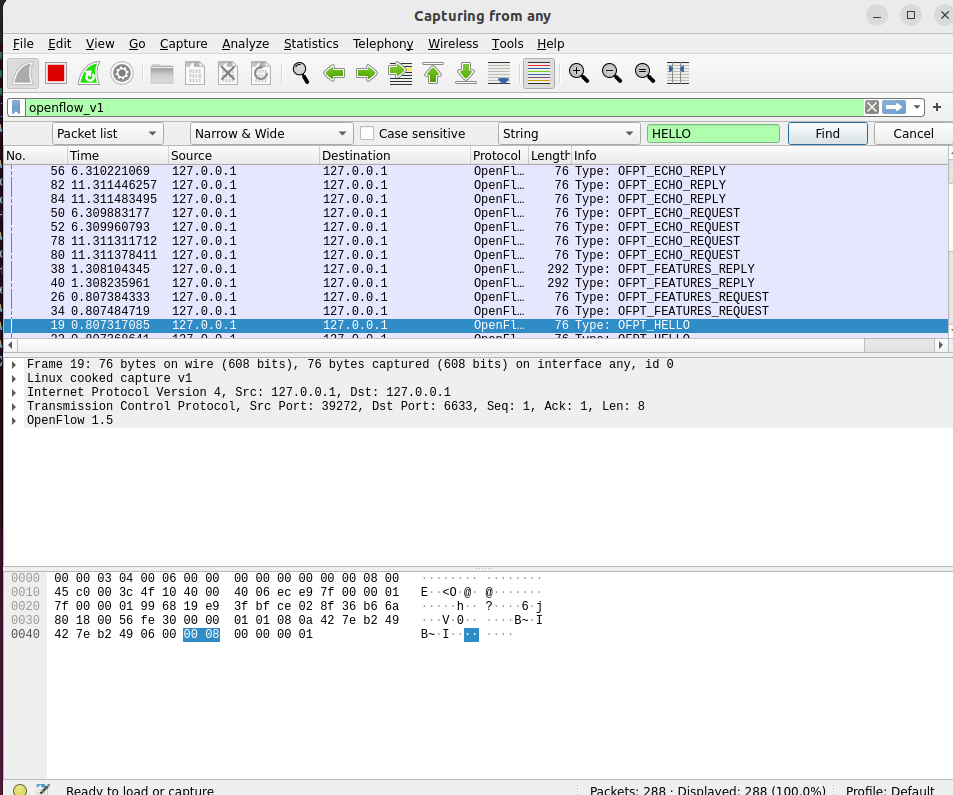
Task: Click Profile: Default in status bar
Action: tap(890, 790)
